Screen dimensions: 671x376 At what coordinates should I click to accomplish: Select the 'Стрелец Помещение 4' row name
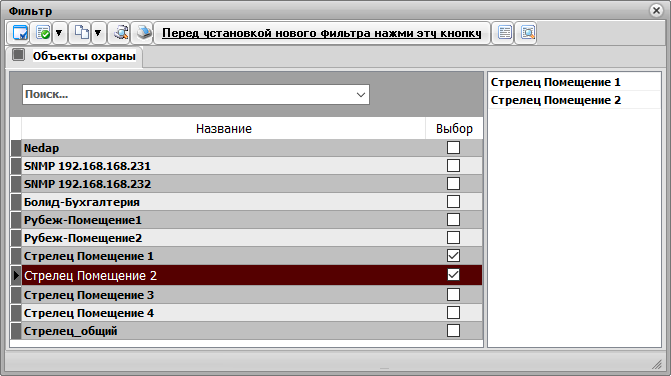89,313
